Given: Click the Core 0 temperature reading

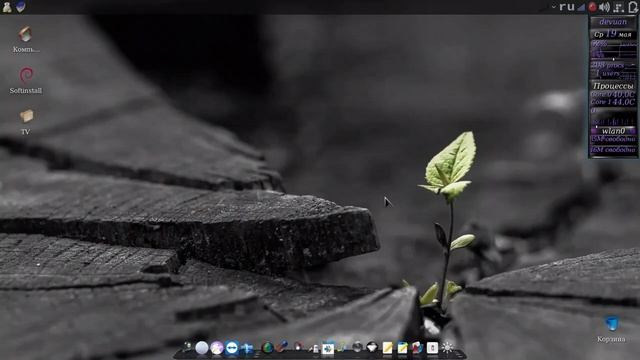Looking at the screenshot, I should click(x=613, y=94).
